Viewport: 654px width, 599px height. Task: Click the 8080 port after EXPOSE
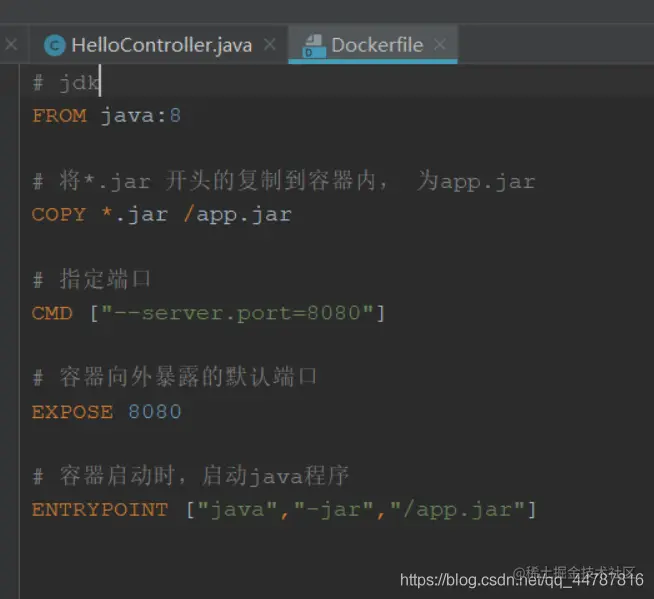click(155, 412)
